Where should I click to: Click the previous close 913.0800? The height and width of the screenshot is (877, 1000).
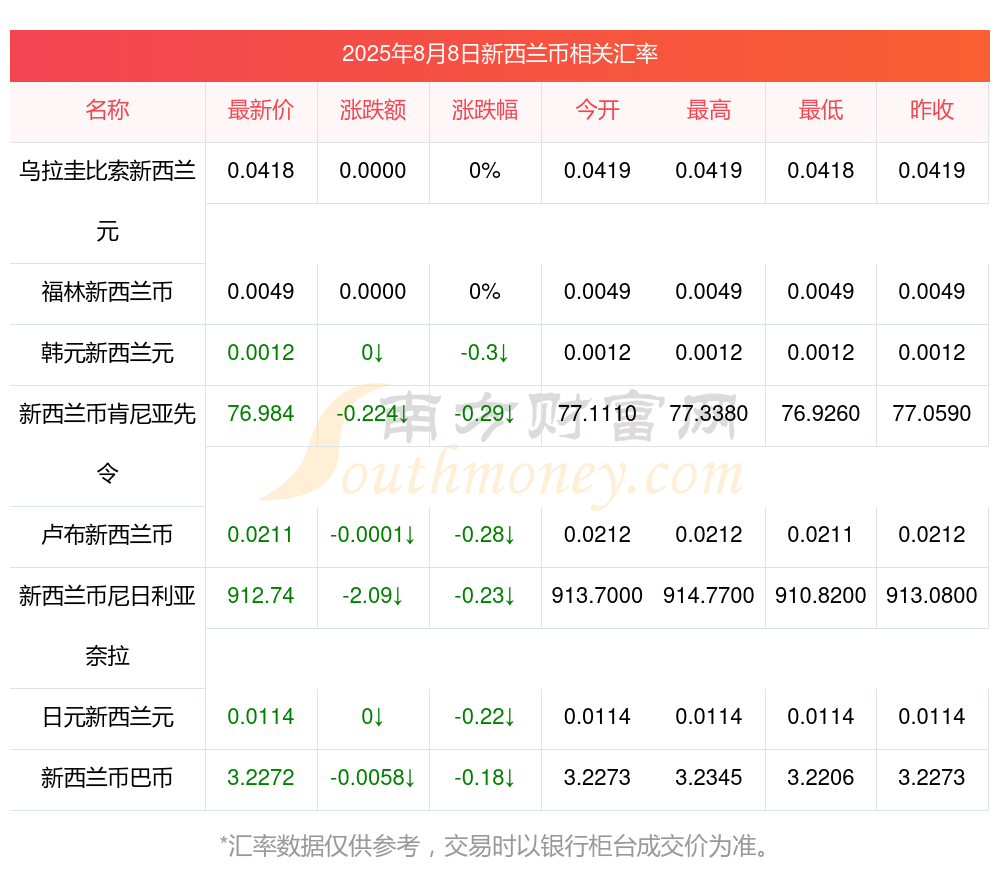932,595
